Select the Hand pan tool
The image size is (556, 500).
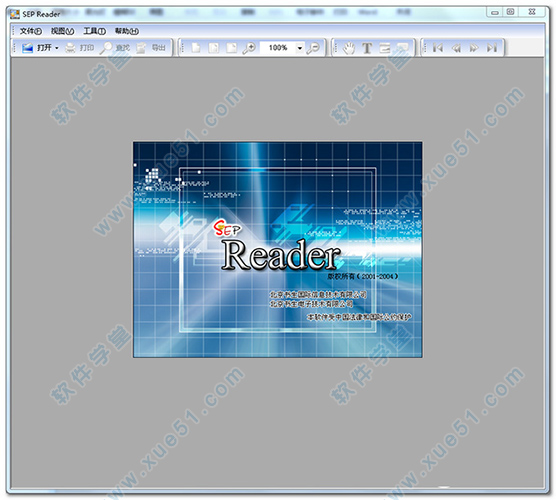(x=349, y=48)
